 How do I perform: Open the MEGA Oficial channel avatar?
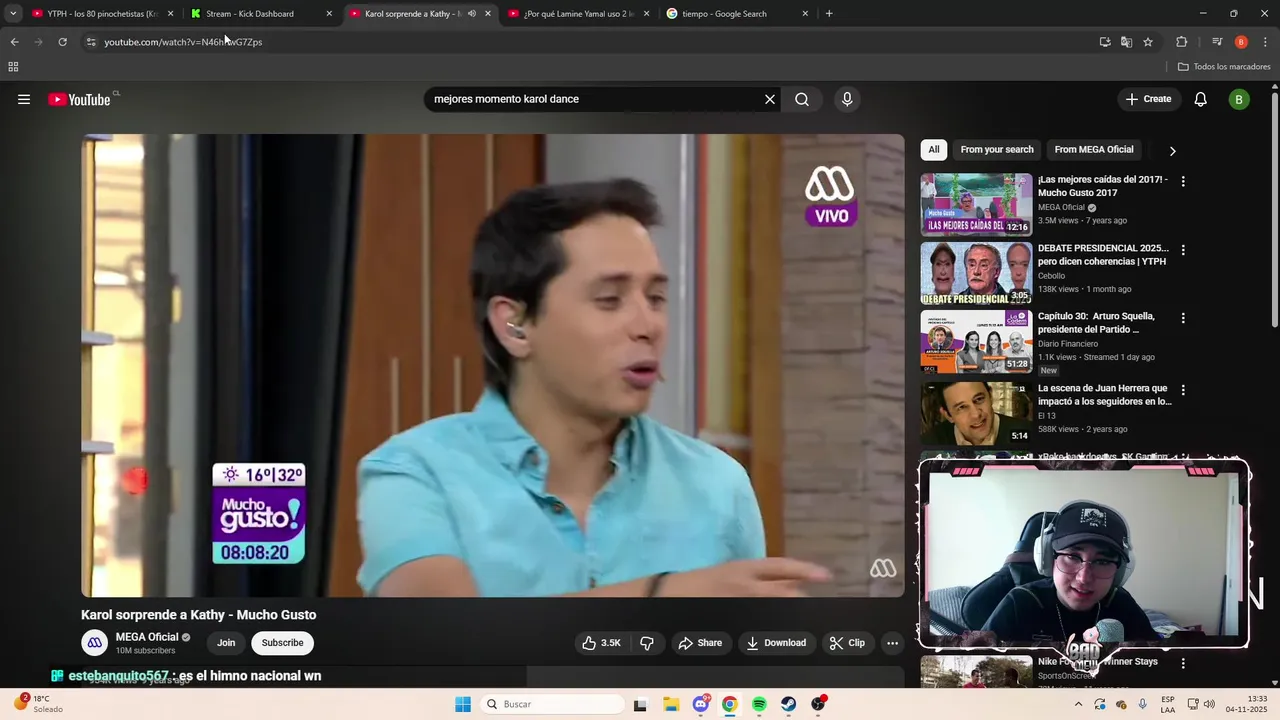click(x=95, y=643)
